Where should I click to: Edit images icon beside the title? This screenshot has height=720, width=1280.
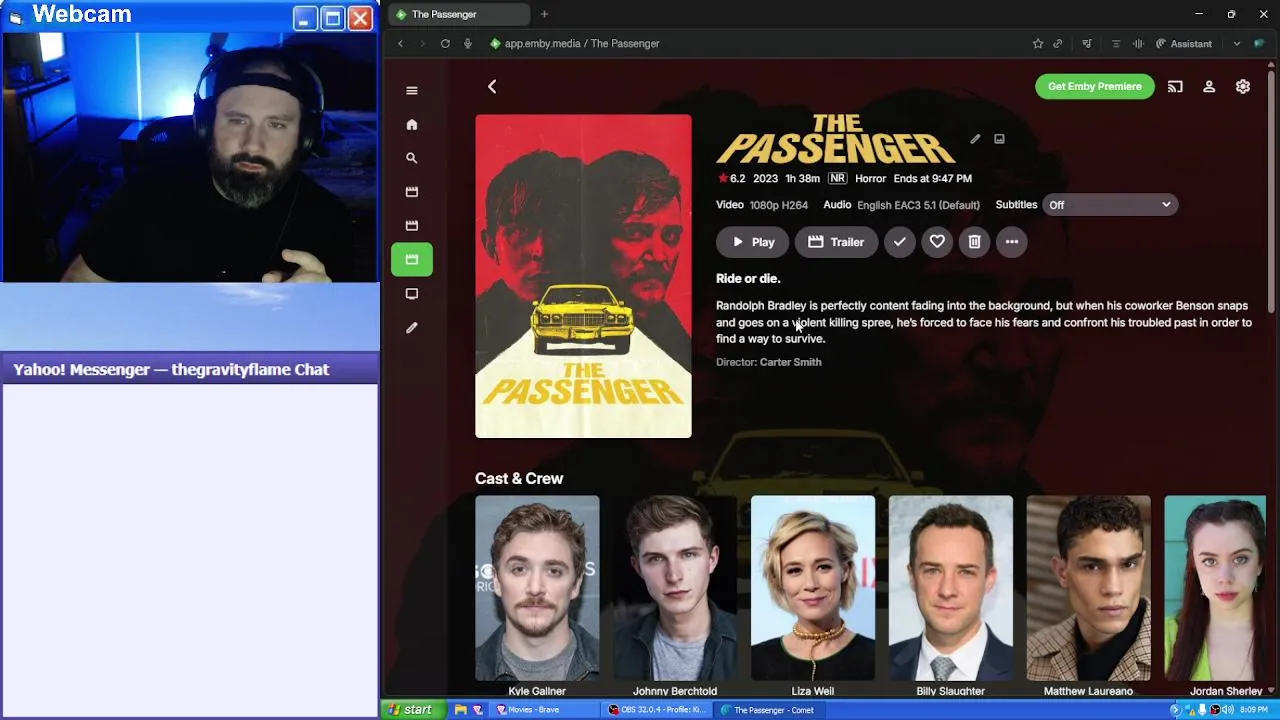coord(999,139)
